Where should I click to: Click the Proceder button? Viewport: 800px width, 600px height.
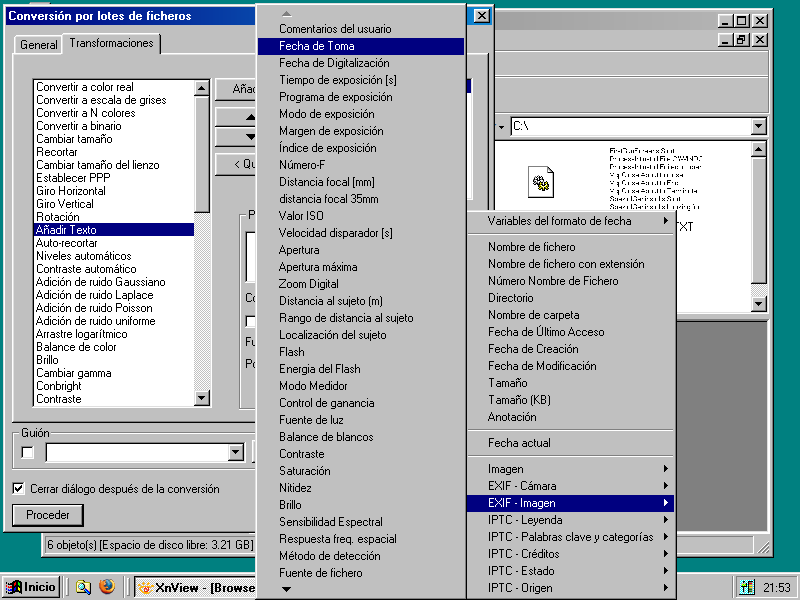(48, 515)
